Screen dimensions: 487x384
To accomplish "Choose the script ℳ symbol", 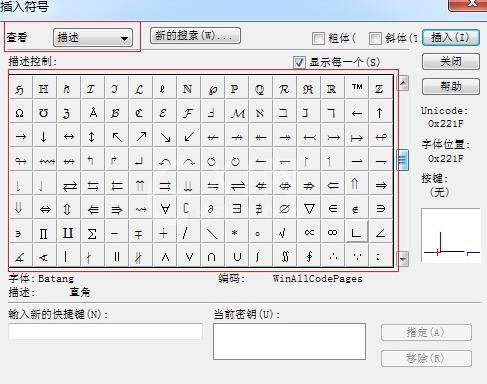I will 238,113.
